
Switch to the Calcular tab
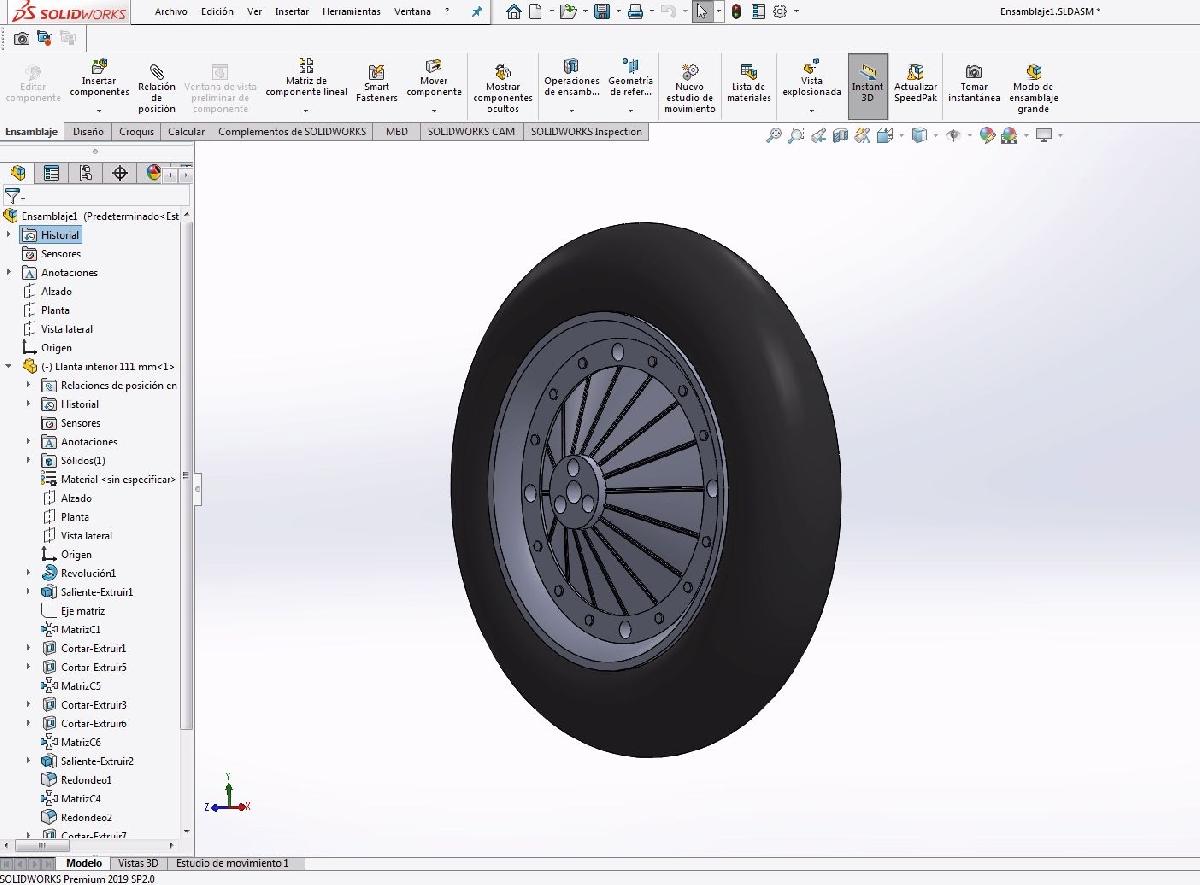(187, 131)
